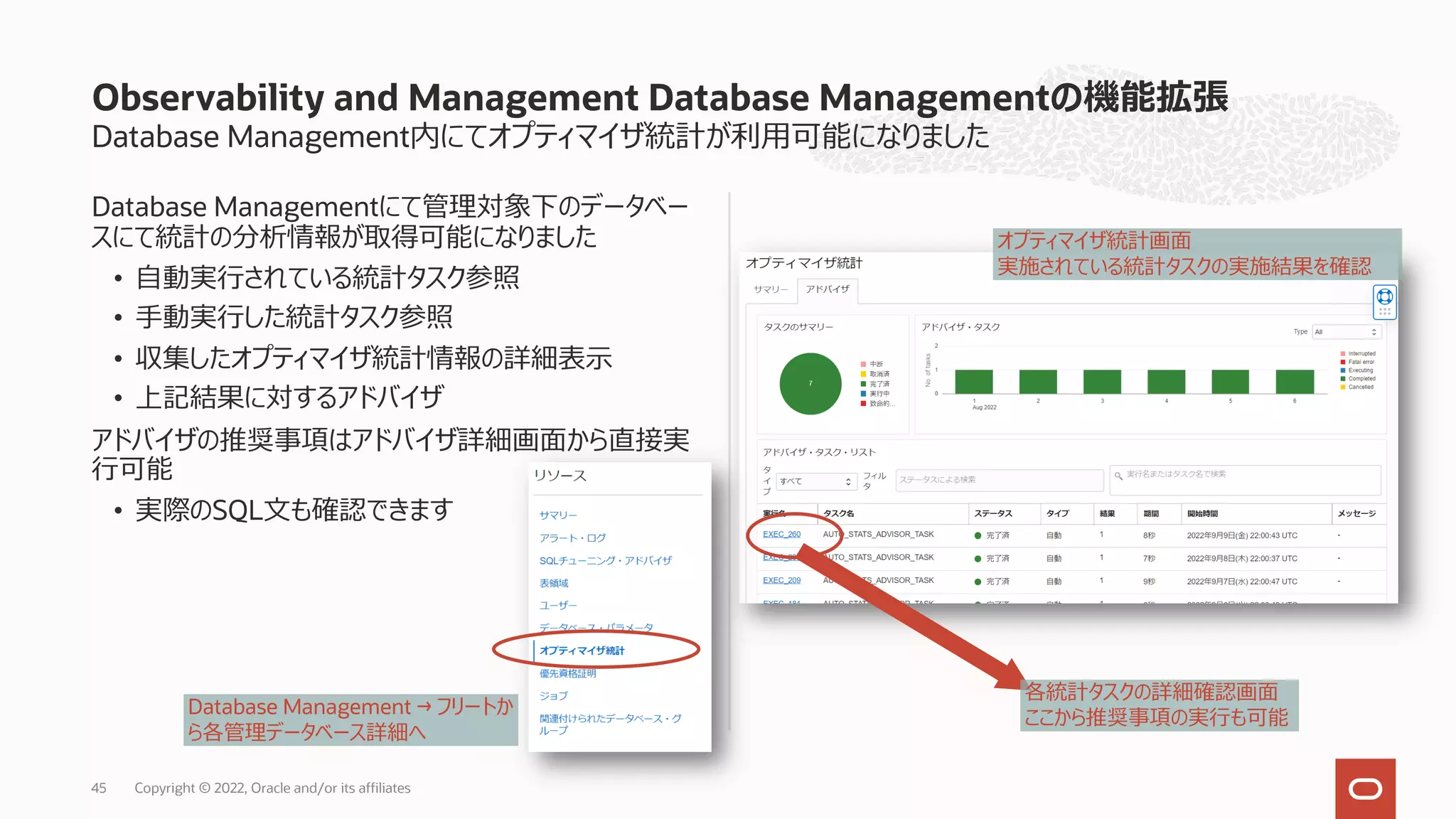
Task: Switch to the アドバイザ tab
Action: coord(828,289)
